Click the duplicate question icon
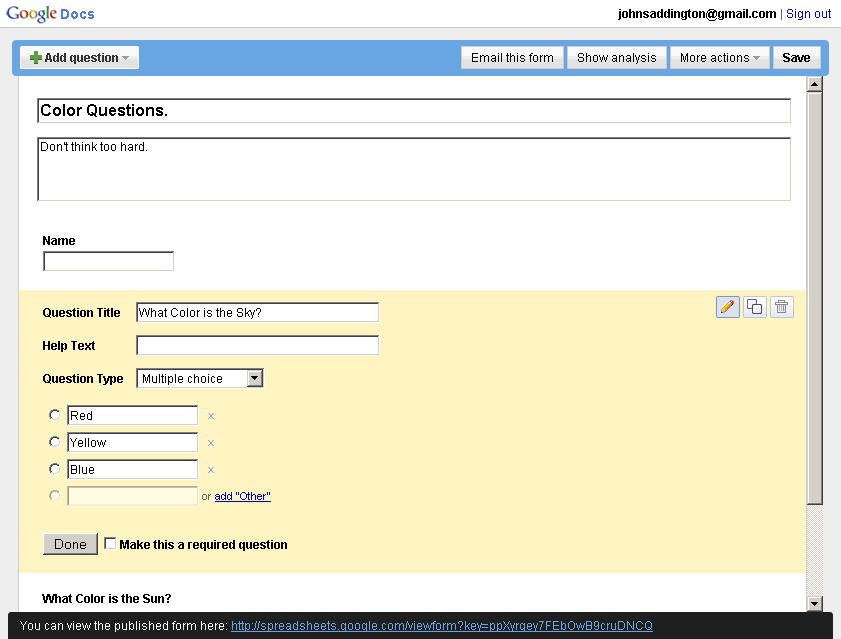The width and height of the screenshot is (841, 639). [x=755, y=307]
